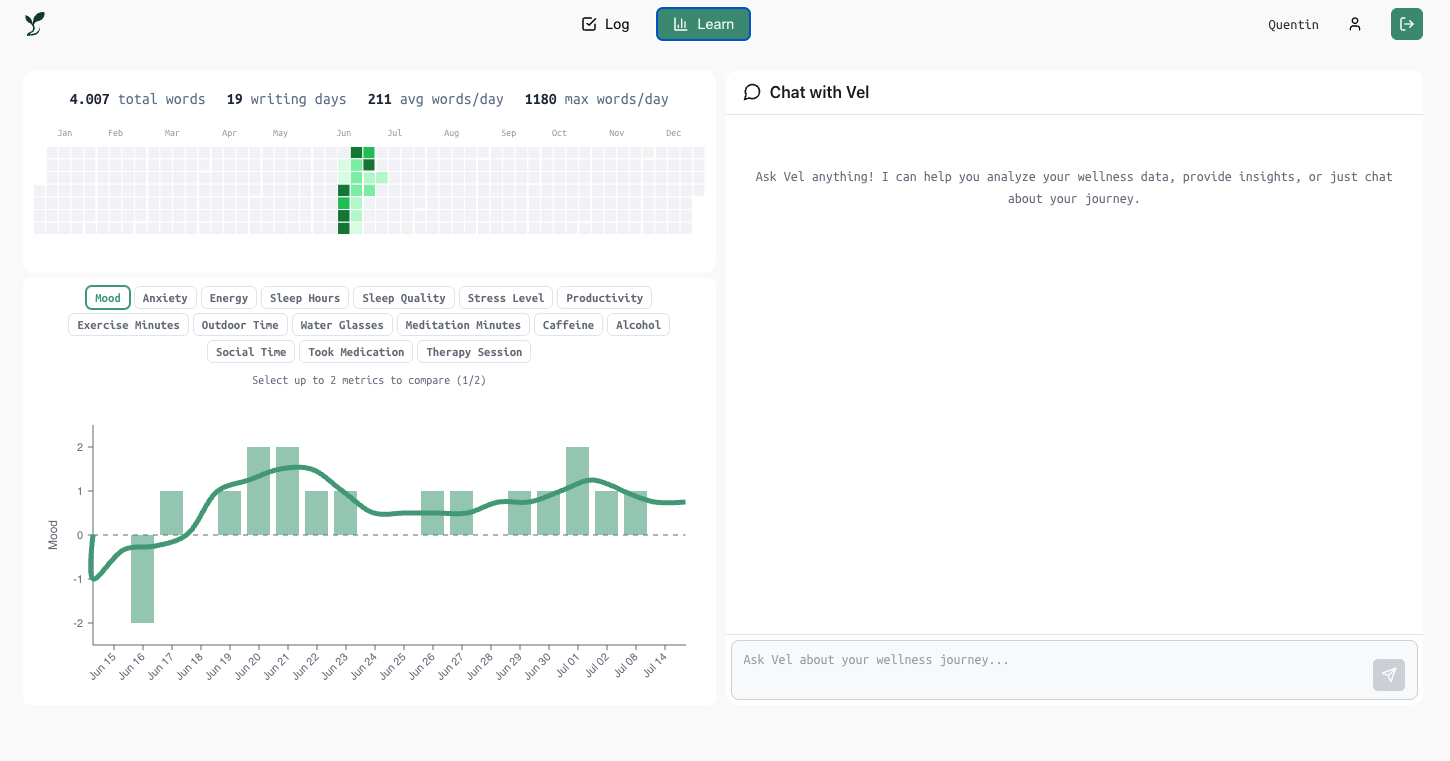
Task: Select the Caffeine metric
Action: tap(568, 325)
